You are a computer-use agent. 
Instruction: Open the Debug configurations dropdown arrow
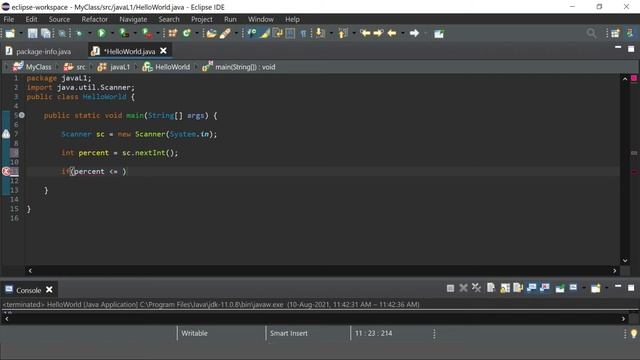89,33
